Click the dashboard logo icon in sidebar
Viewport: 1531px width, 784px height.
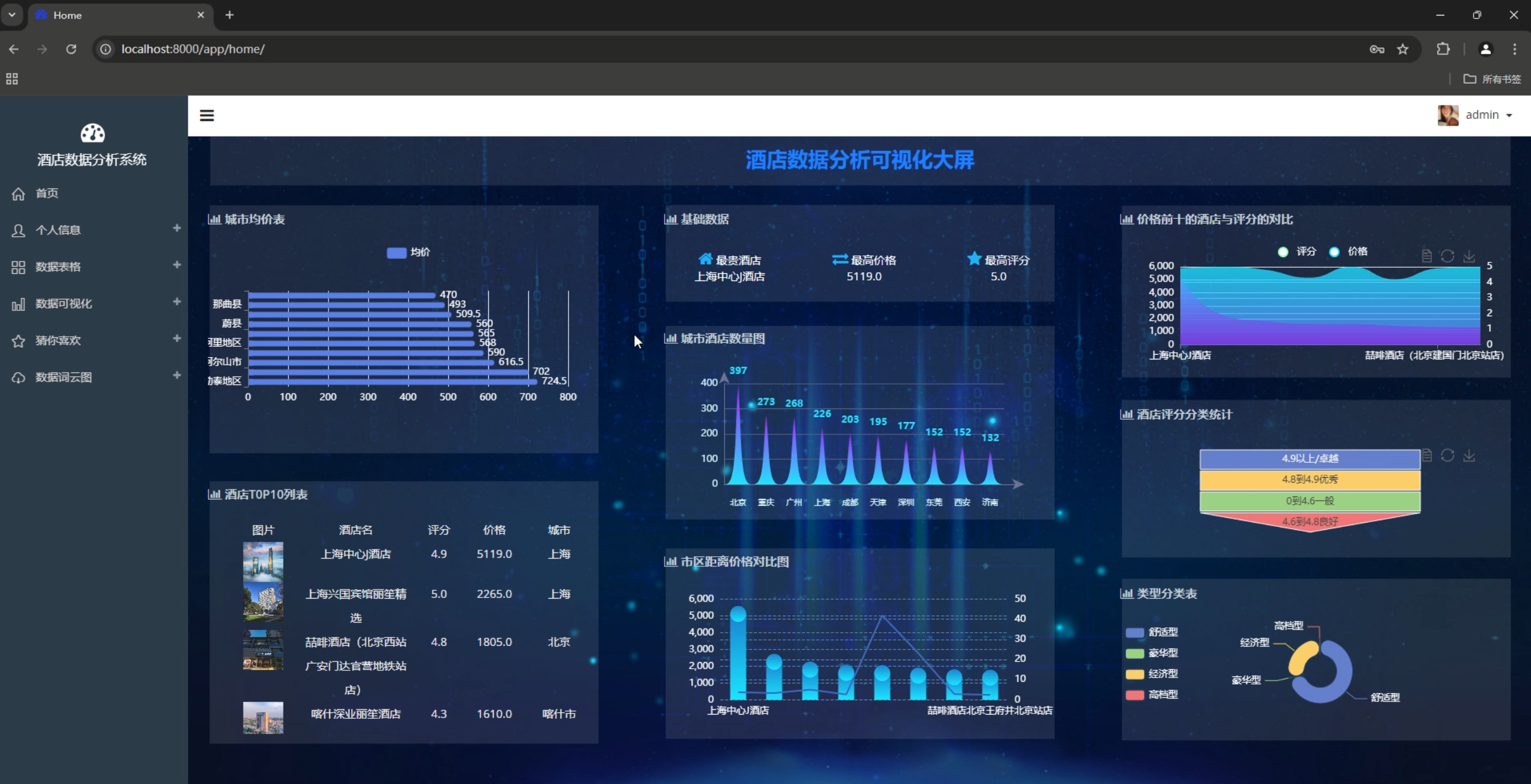[x=93, y=133]
